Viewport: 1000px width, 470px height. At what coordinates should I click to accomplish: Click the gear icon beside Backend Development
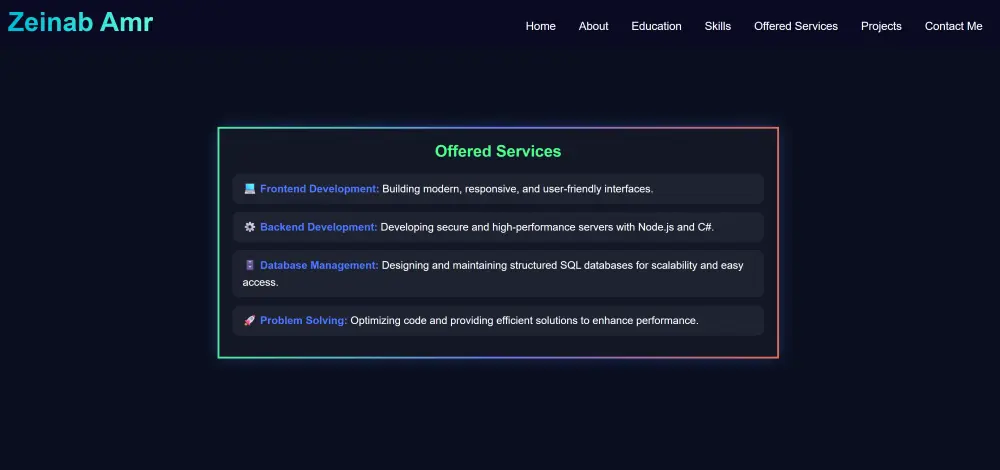click(250, 227)
